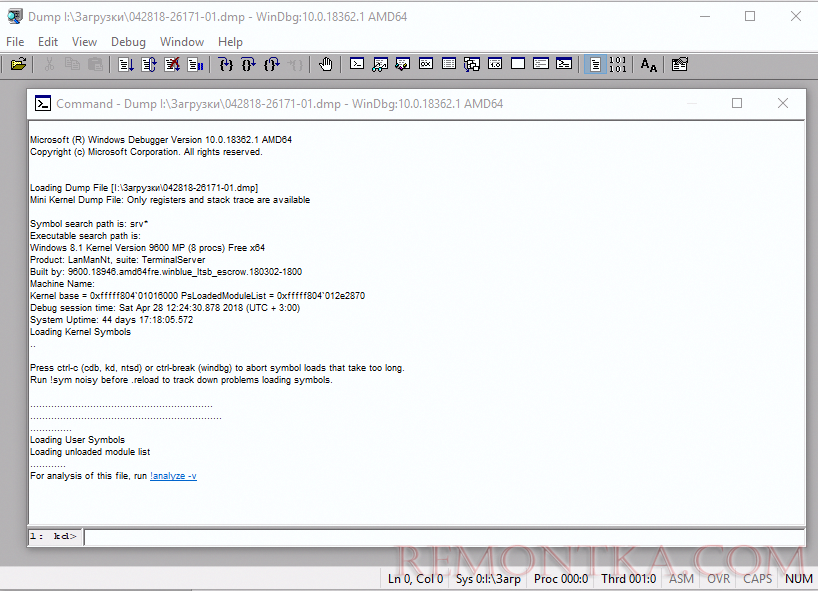Open the Command Browser toolbar icon

click(564, 64)
